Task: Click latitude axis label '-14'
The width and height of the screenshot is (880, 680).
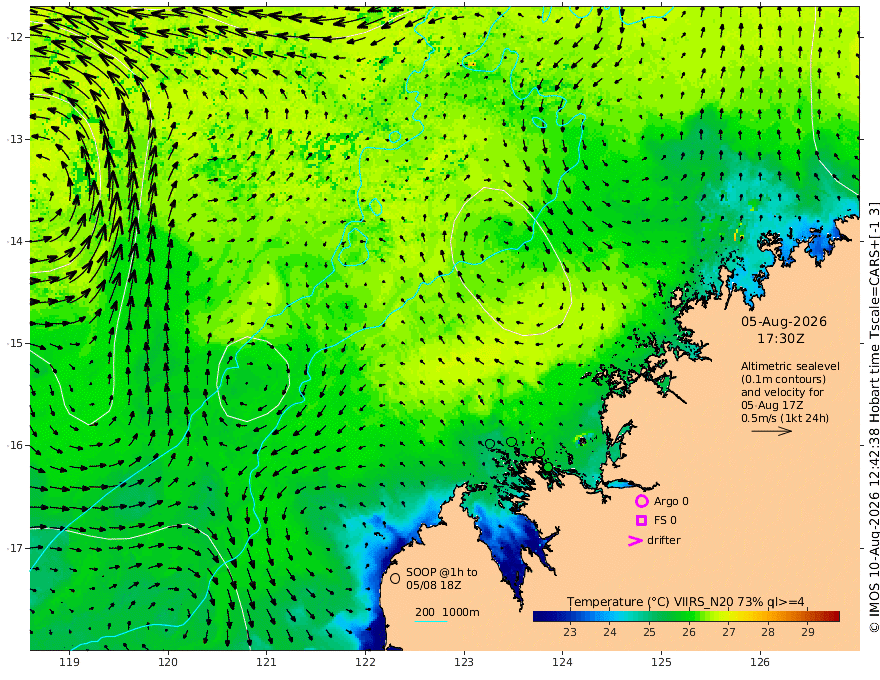Action: pyautogui.click(x=16, y=241)
